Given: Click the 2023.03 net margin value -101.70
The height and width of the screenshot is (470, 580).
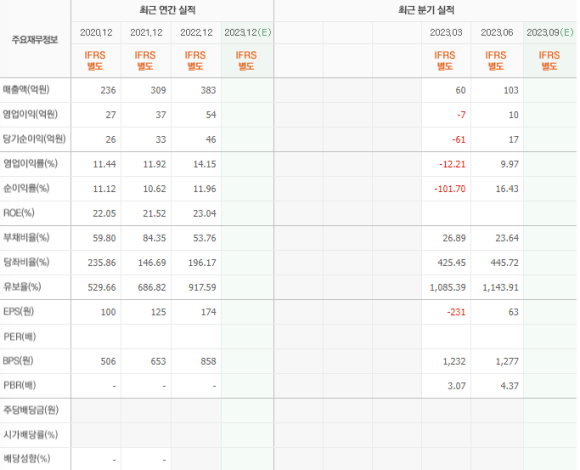Looking at the screenshot, I should pos(450,189).
